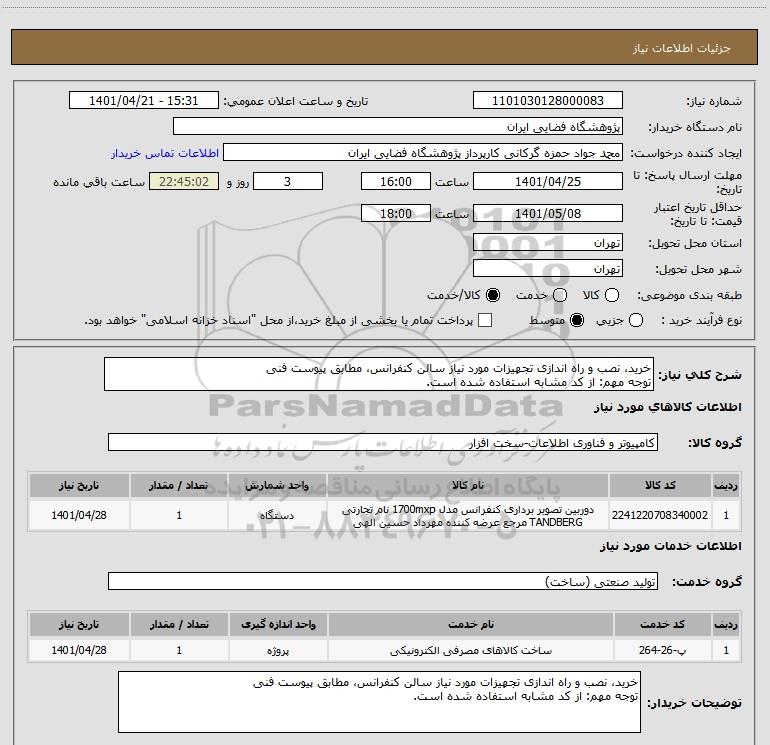Click goods table header تعداد / مقدار

pos(179,485)
